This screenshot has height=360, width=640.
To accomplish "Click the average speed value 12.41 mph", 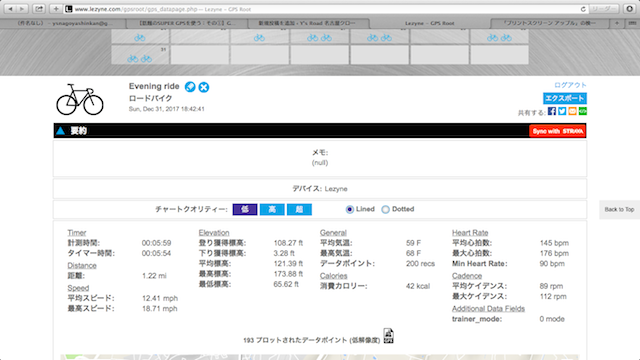I will pyautogui.click(x=160, y=298).
